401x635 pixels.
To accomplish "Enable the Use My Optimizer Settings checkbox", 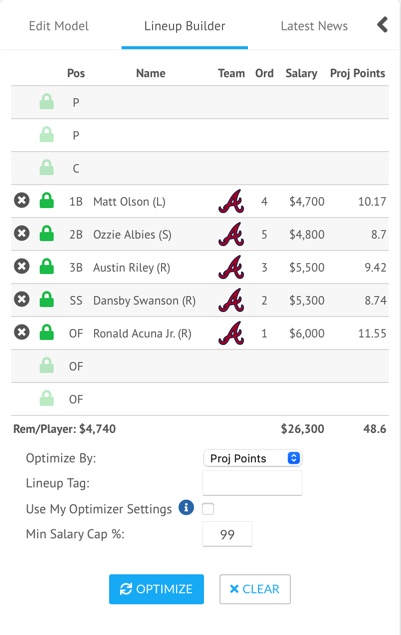I will coord(208,509).
